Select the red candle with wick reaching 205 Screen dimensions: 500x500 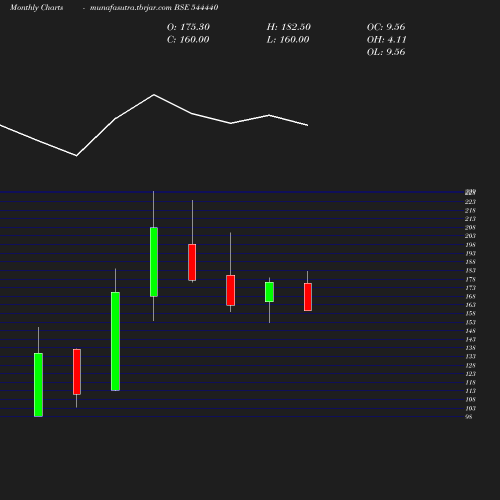click(x=230, y=290)
